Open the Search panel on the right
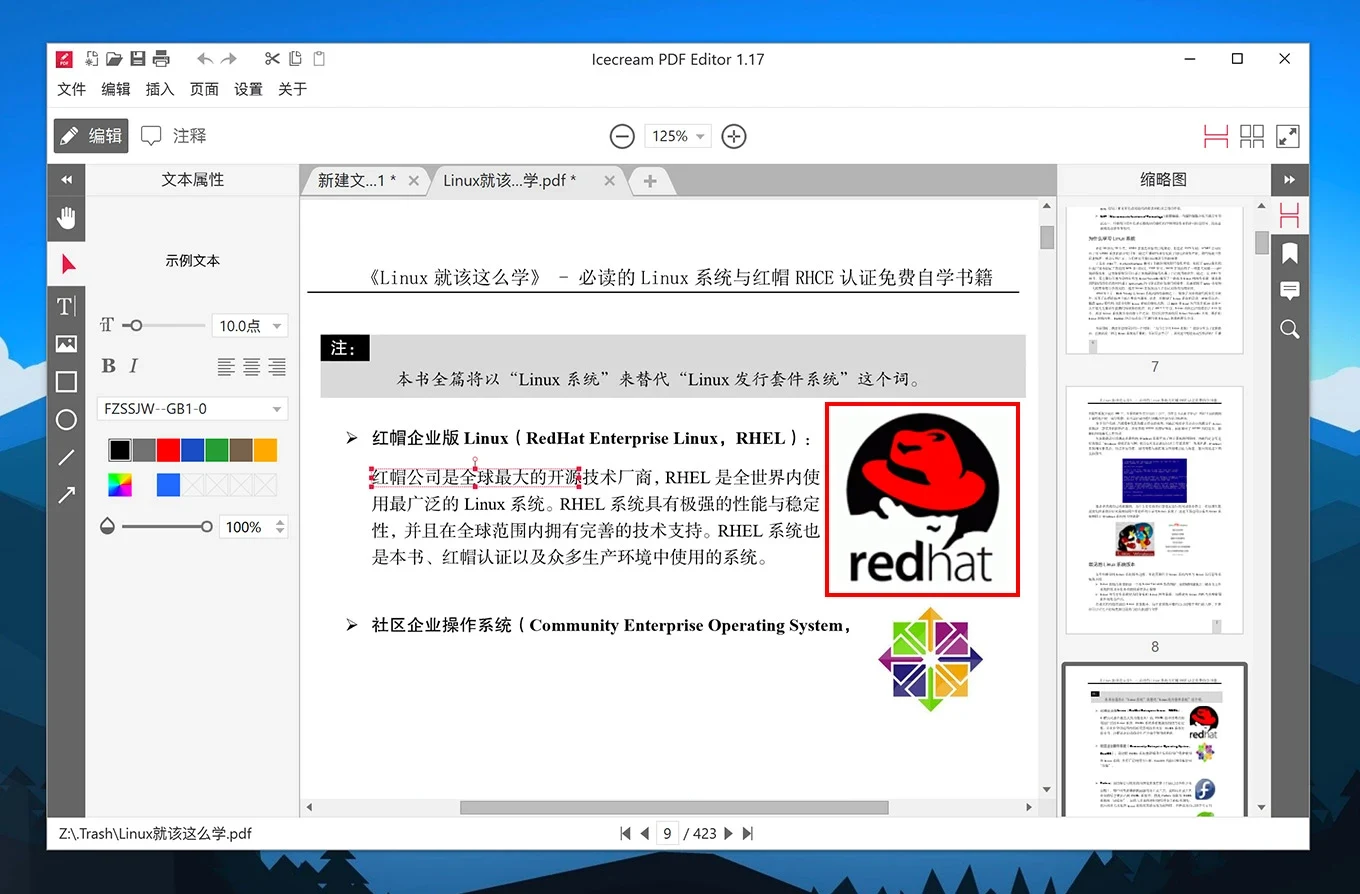 [x=1289, y=328]
